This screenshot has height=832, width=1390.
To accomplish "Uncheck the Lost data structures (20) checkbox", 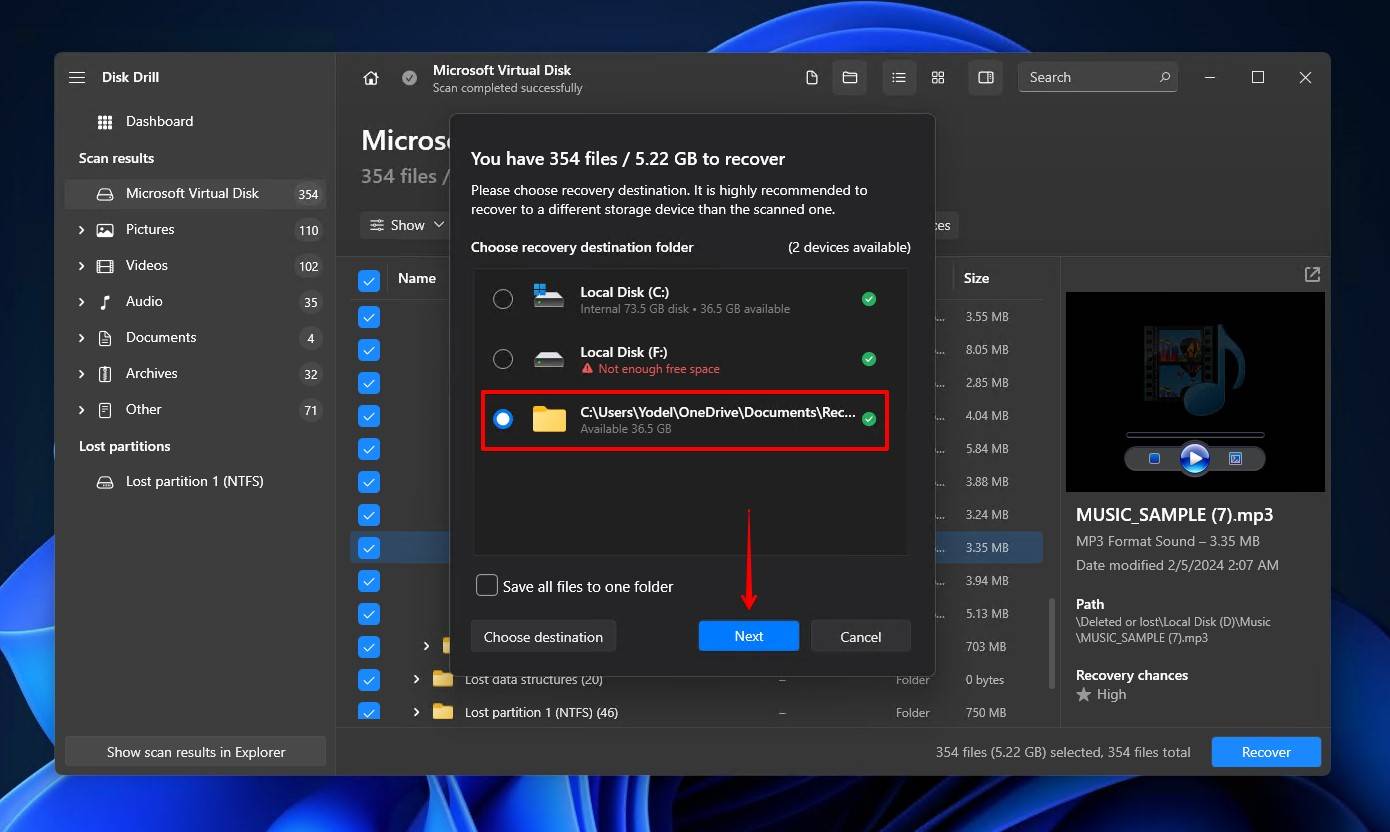I will pyautogui.click(x=369, y=680).
